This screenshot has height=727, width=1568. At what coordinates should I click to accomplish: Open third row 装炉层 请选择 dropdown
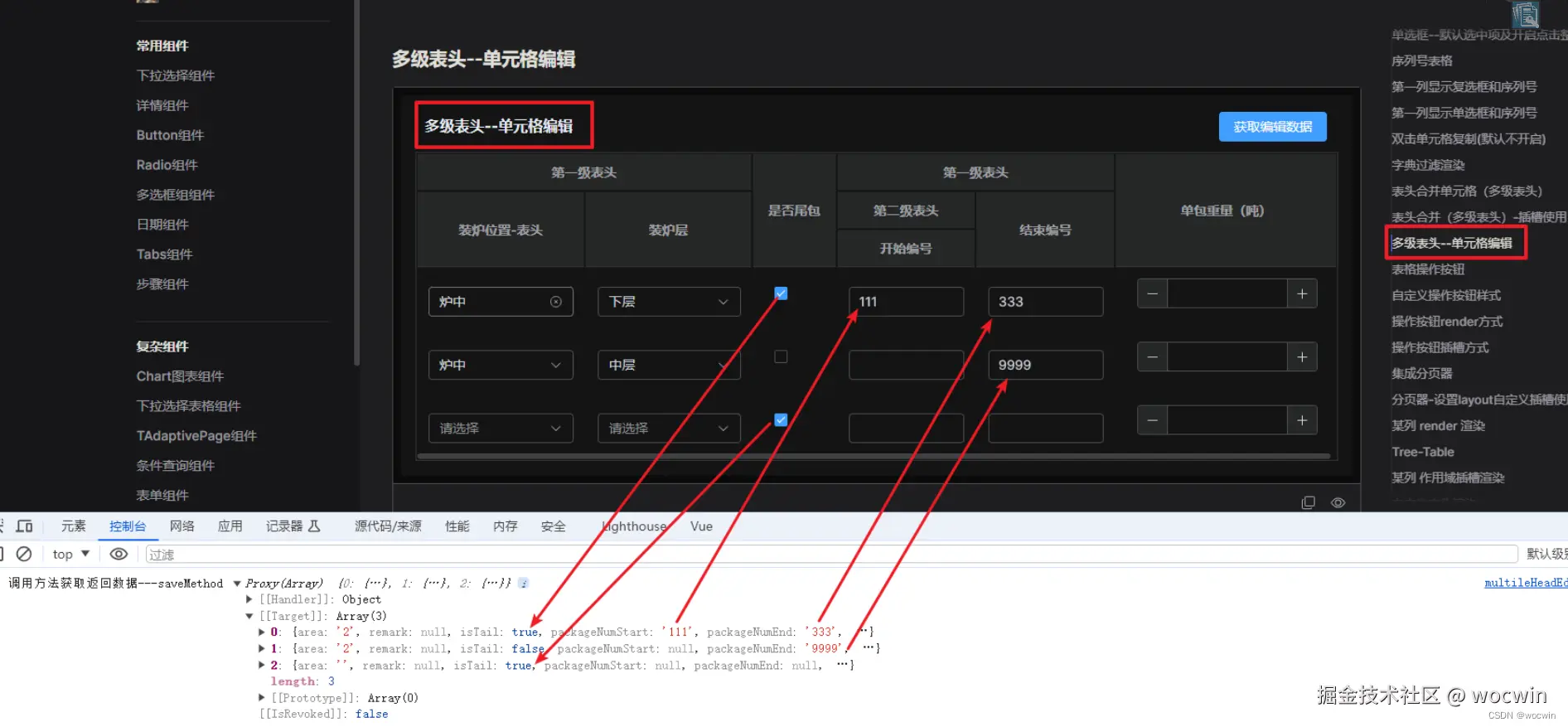pos(669,429)
